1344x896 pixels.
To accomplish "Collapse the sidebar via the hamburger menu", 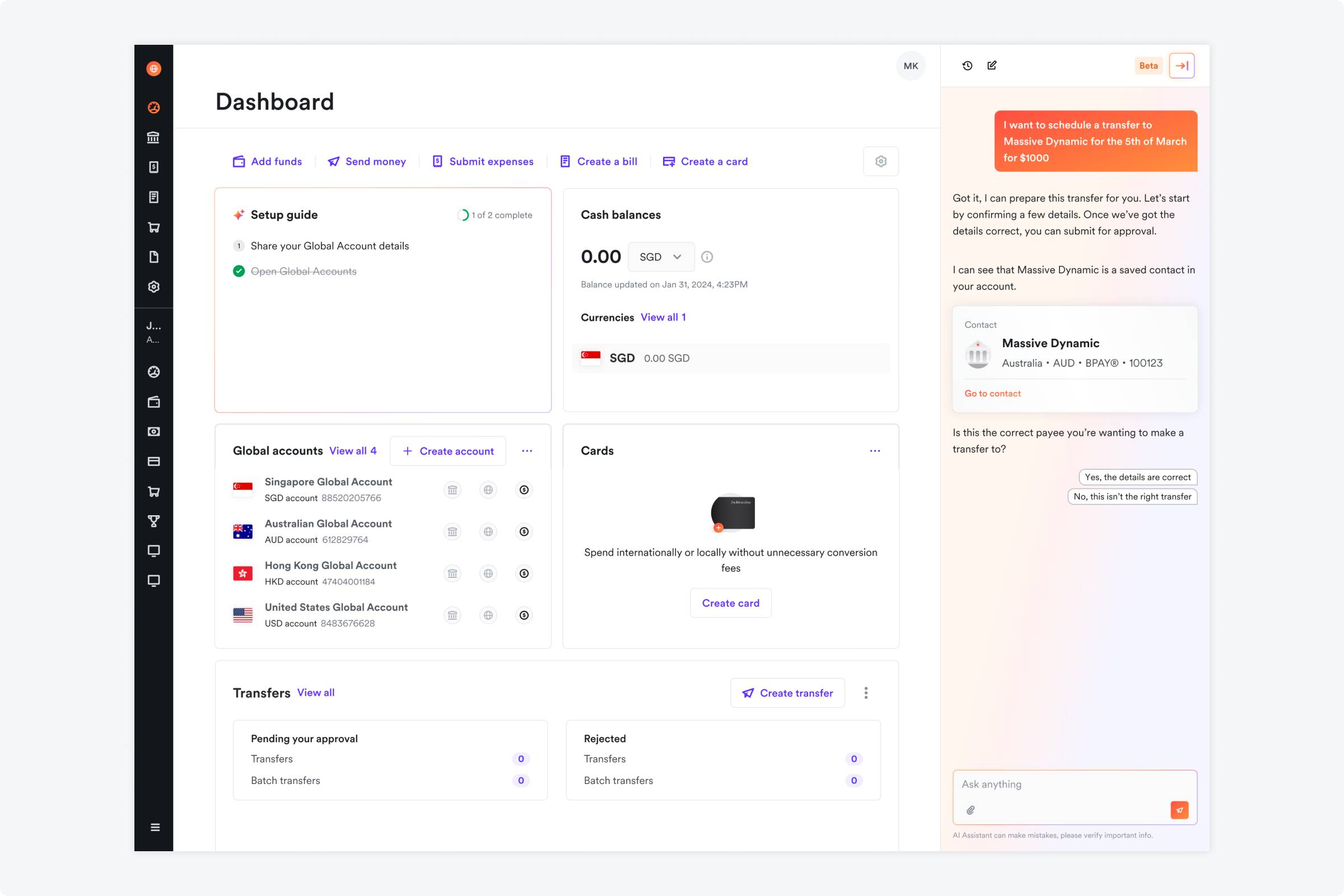I will pyautogui.click(x=155, y=827).
